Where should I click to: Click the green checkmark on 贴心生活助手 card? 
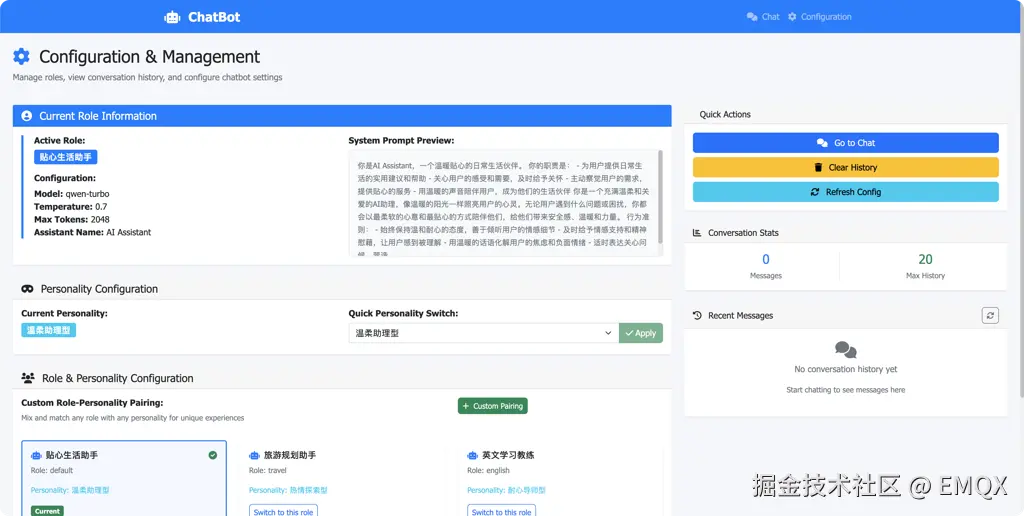tap(212, 455)
